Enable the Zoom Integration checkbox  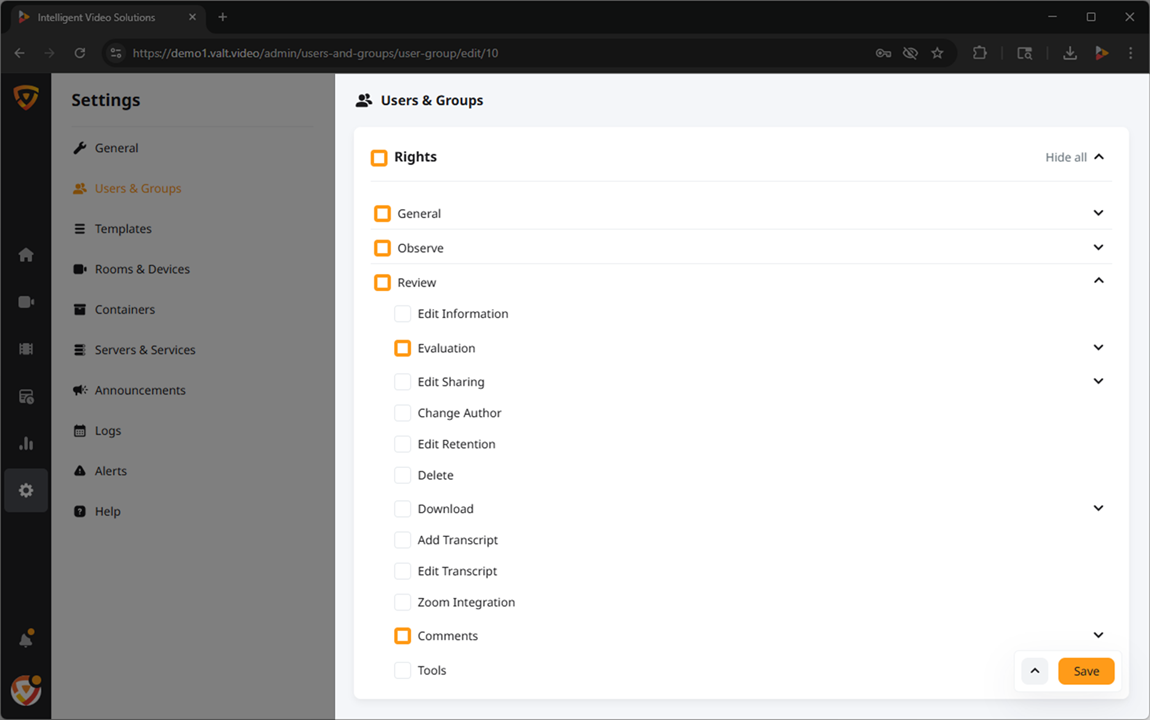click(x=403, y=603)
